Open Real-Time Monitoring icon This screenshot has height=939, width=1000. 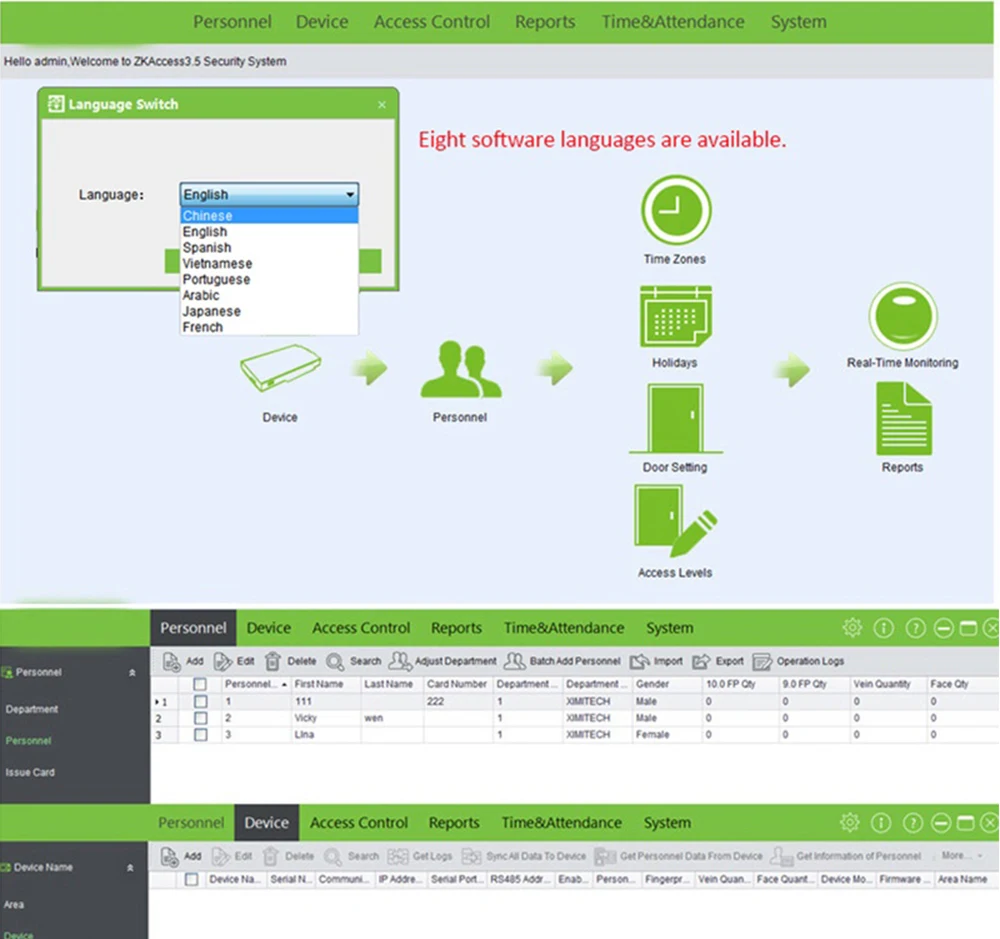902,316
